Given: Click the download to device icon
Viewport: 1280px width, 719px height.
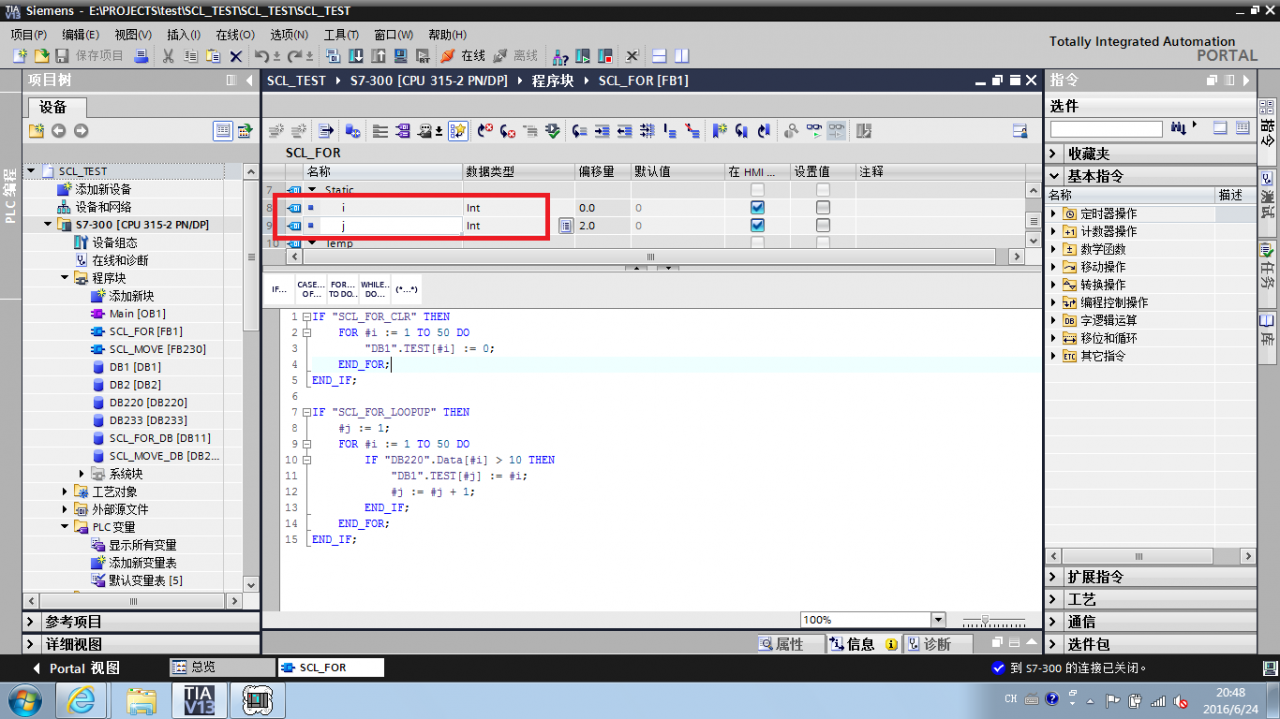Looking at the screenshot, I should point(357,56).
